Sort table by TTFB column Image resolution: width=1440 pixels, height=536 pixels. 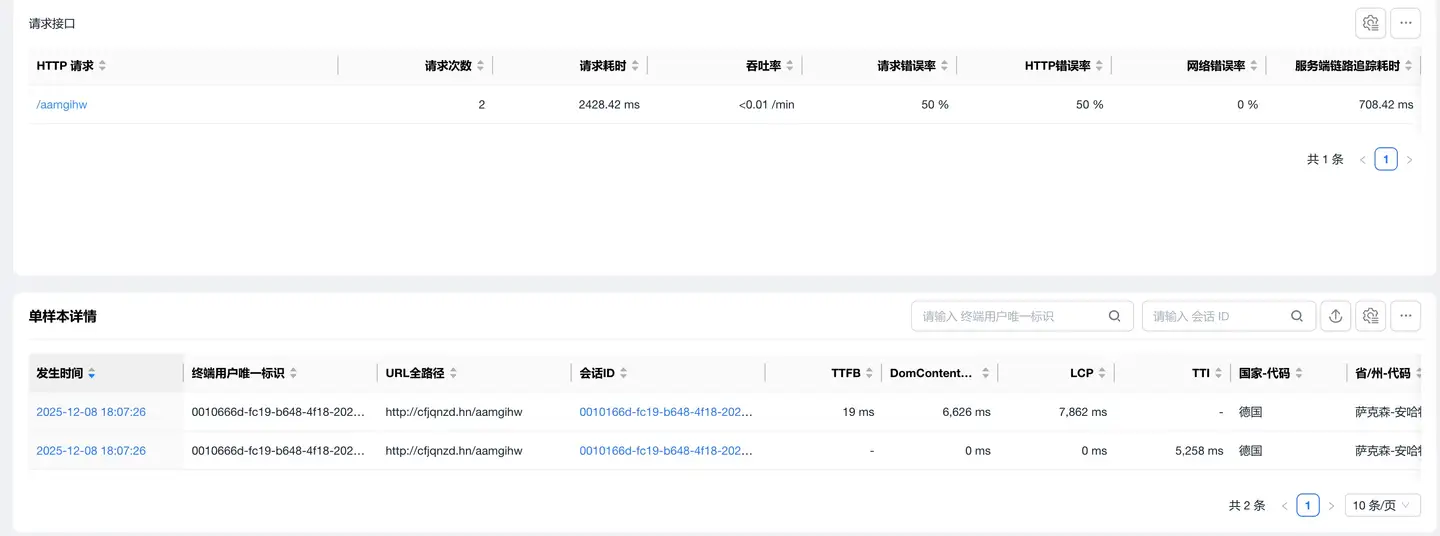pos(869,373)
